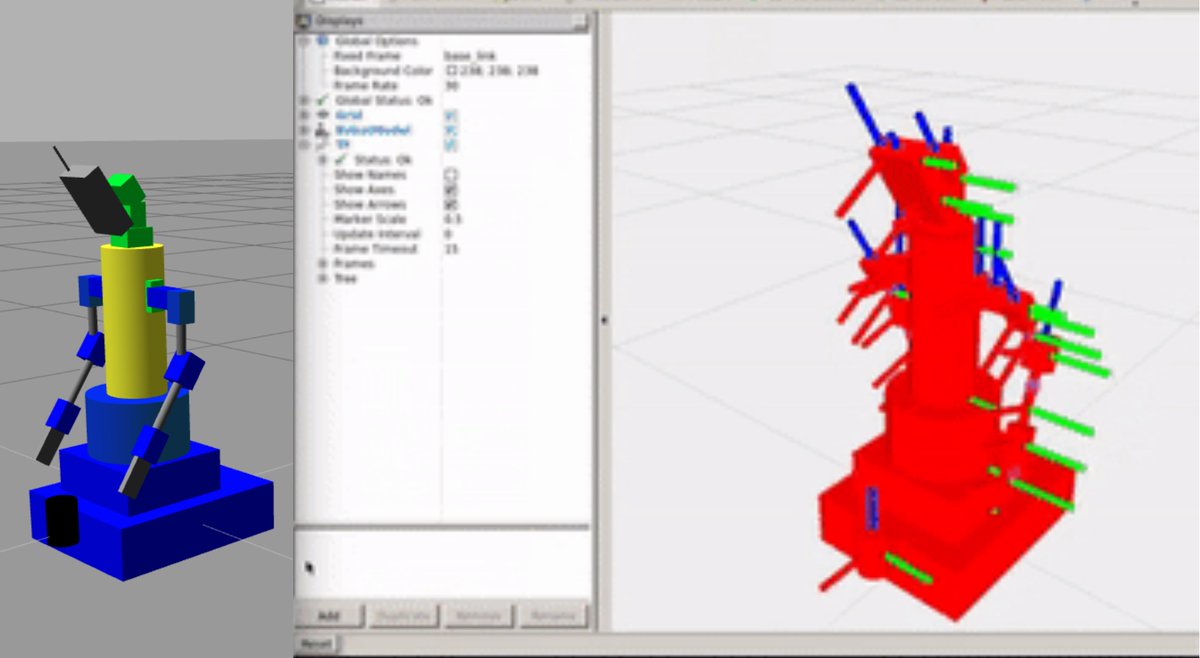Click the Frame Rate value 30

pos(450,86)
